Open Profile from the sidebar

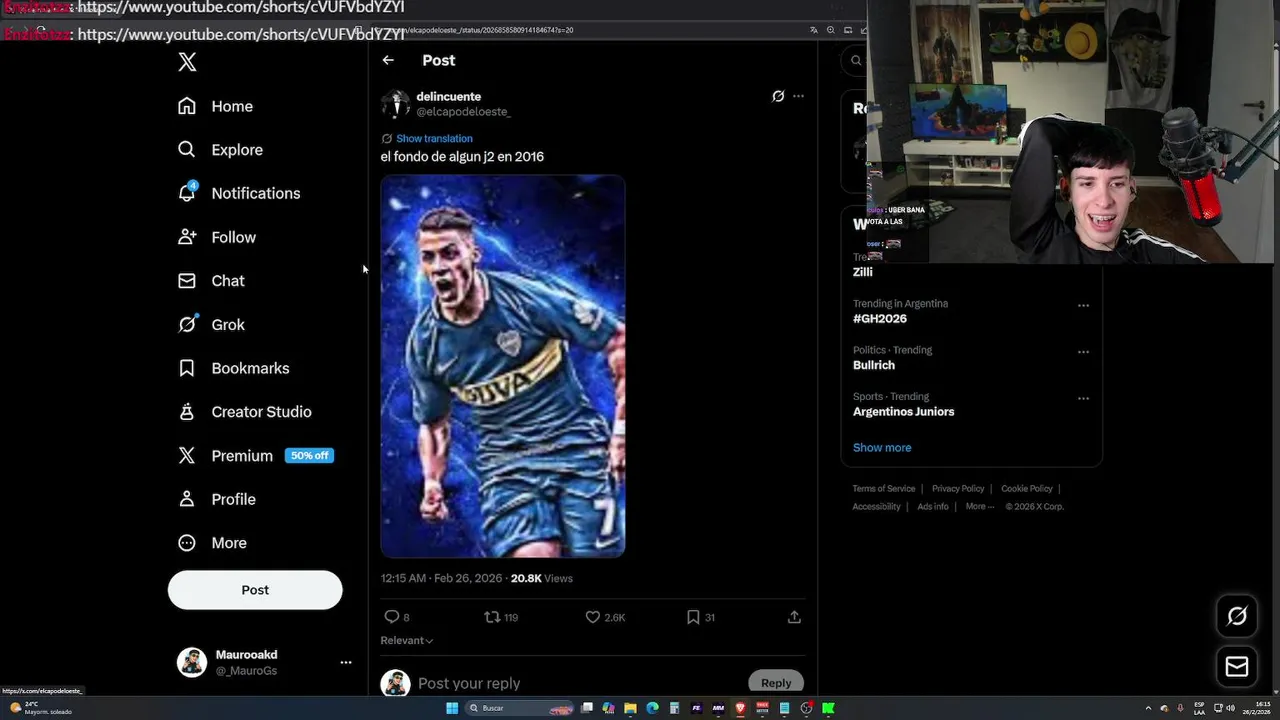pos(217,499)
